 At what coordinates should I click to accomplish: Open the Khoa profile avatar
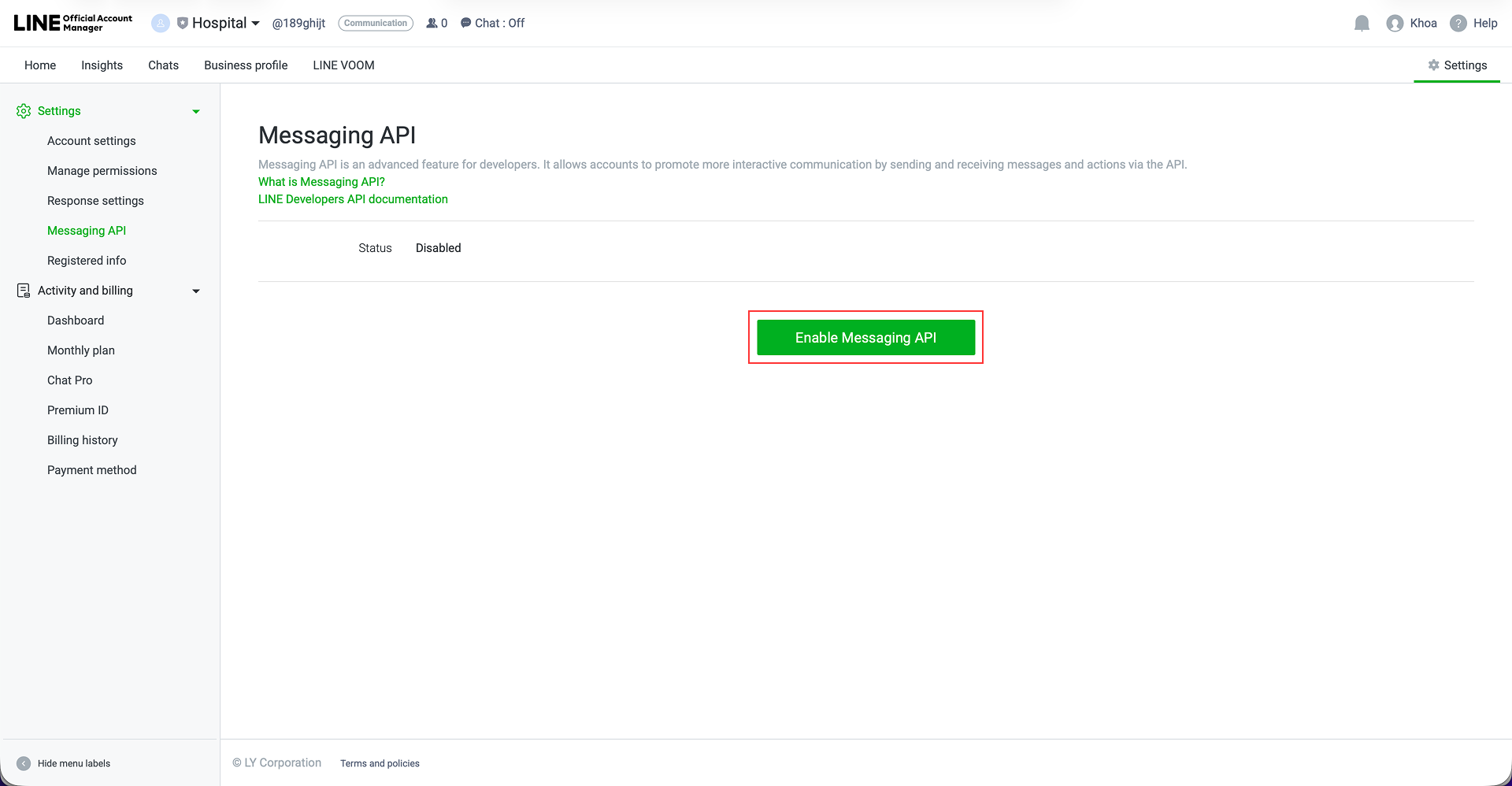click(1393, 23)
